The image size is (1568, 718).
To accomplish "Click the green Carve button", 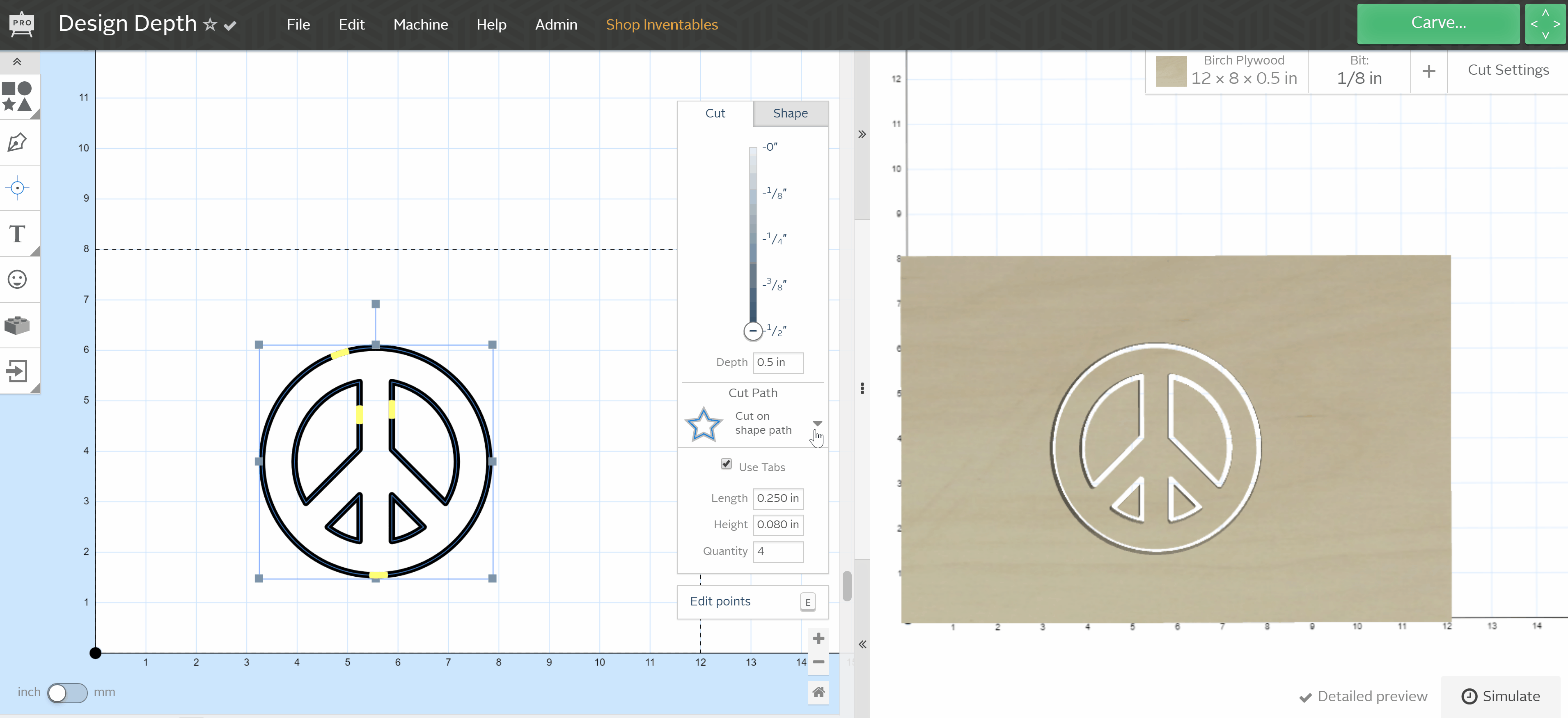I will 1438,23.
